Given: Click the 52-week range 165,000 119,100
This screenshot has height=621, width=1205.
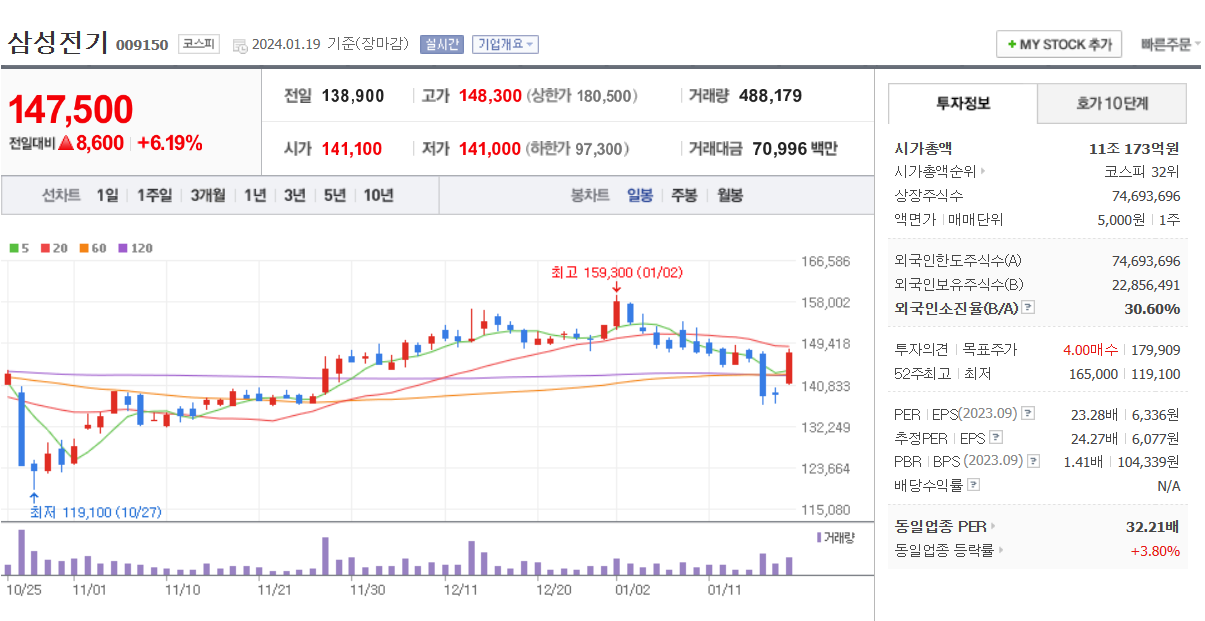Looking at the screenshot, I should coord(1124,374).
